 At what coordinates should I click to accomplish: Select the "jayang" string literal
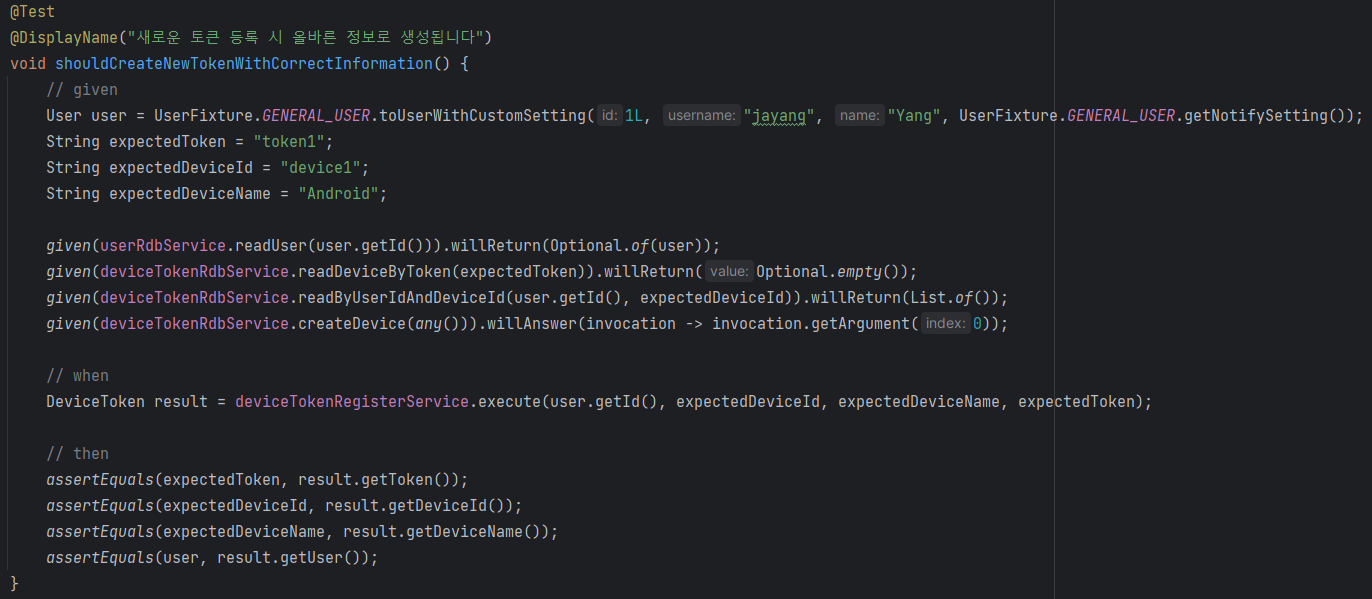(x=779, y=116)
